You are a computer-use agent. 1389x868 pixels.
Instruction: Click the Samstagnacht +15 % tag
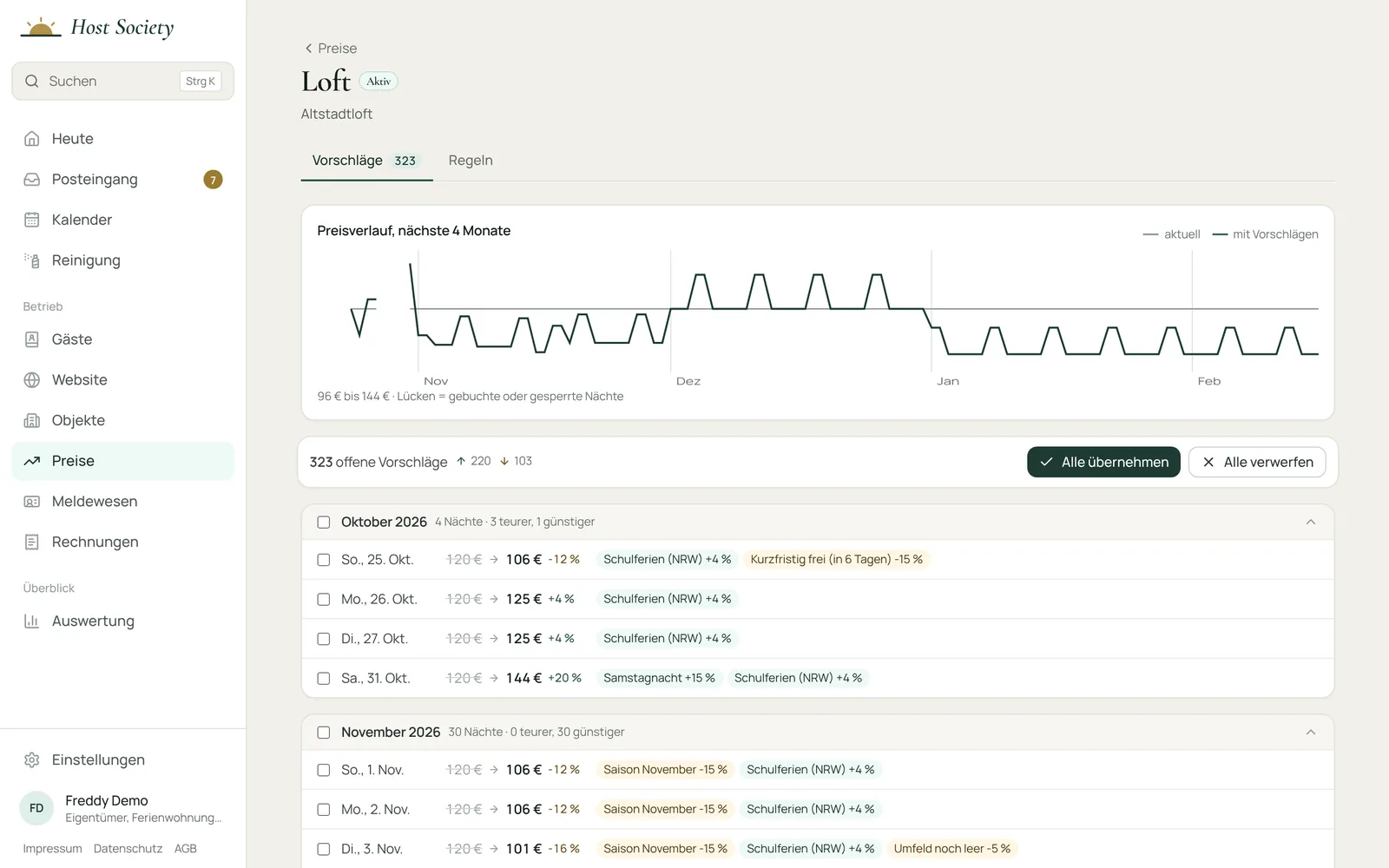[x=660, y=678]
